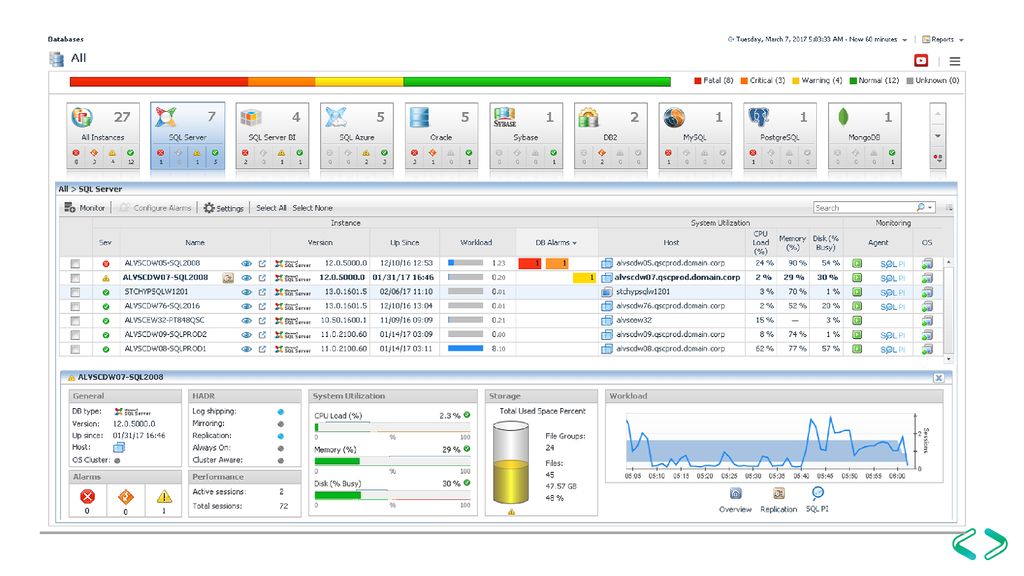Sort by the Up Since column header
1024x576 pixels.
pos(404,242)
